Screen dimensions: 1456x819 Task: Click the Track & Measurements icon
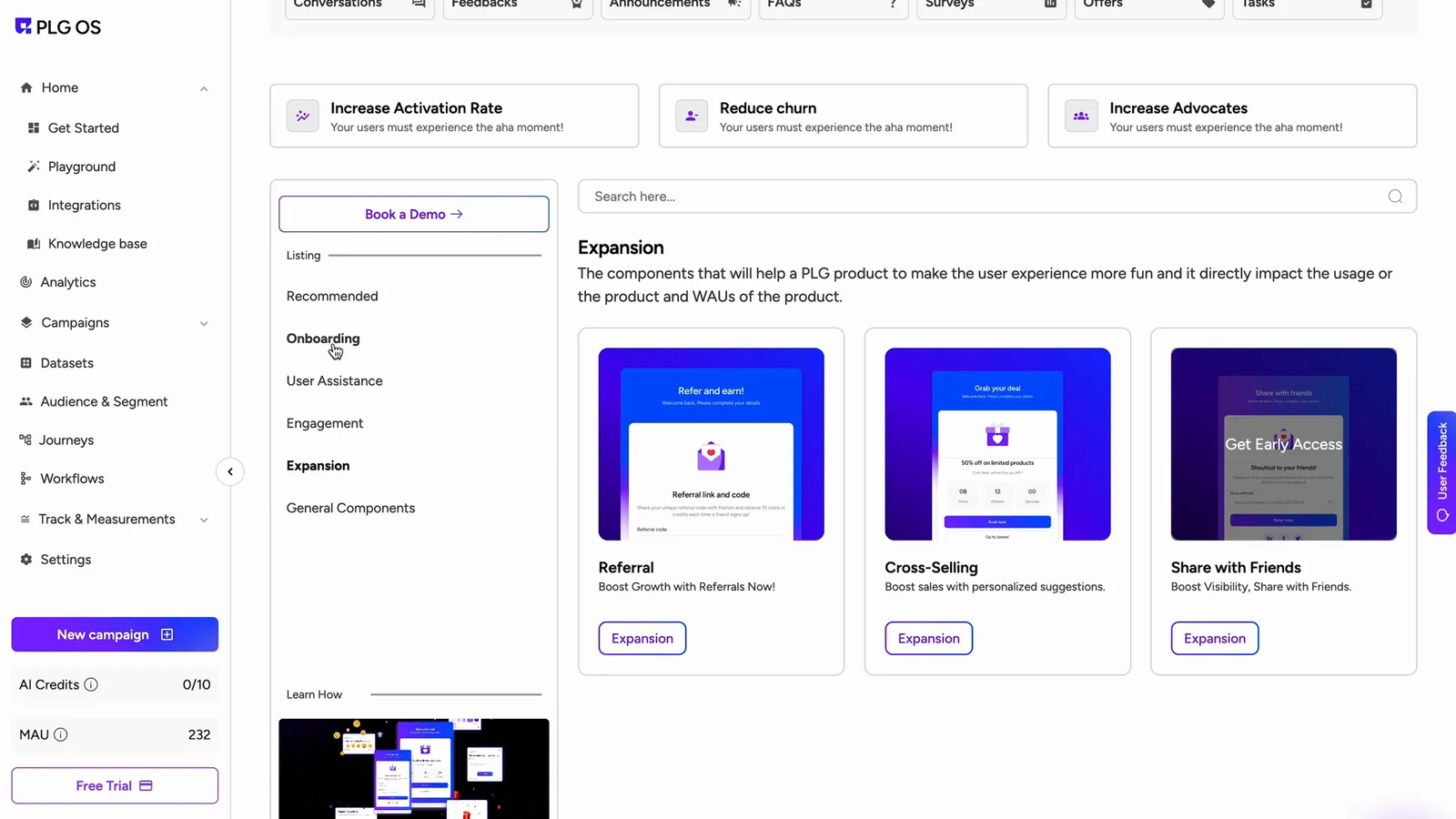pyautogui.click(x=25, y=520)
